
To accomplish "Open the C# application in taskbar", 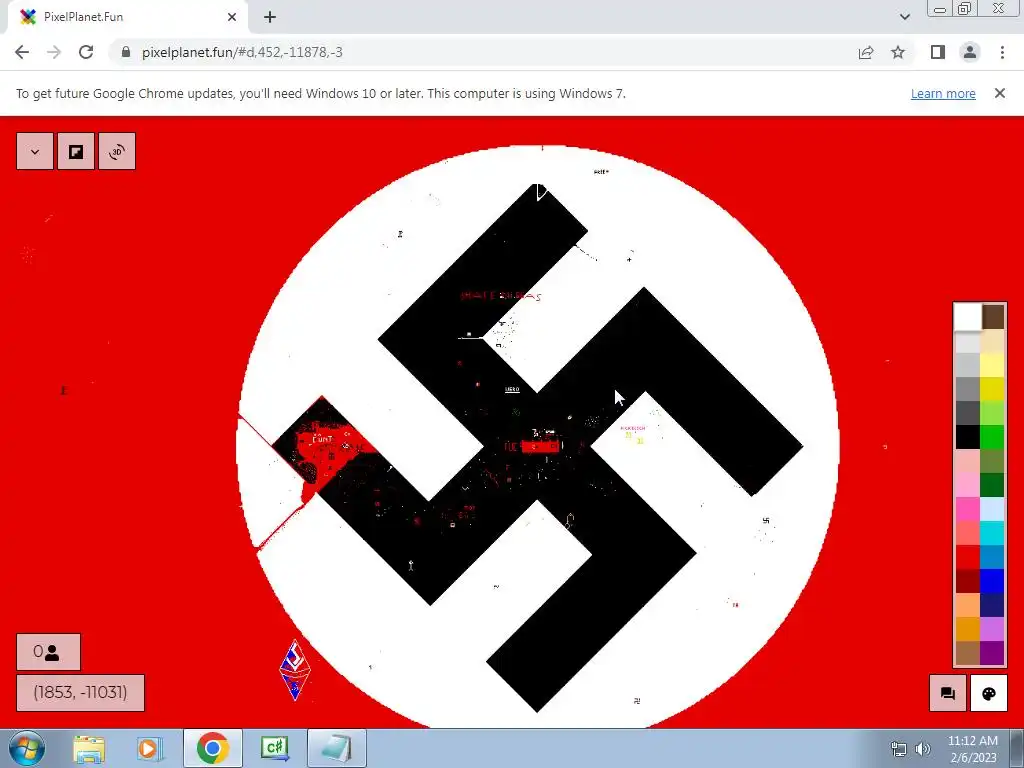I will [275, 748].
